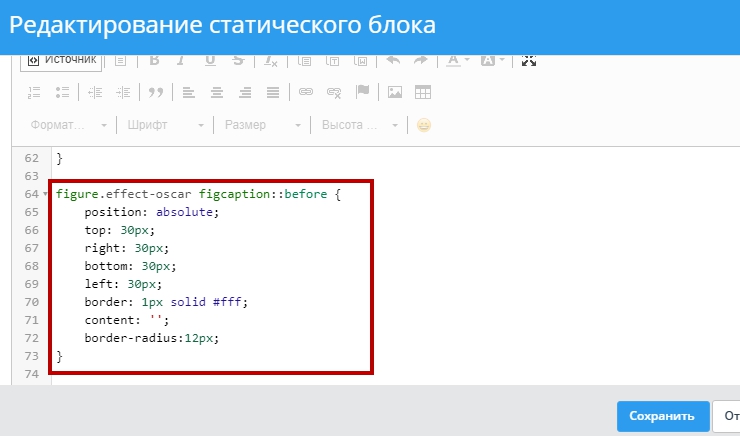Open the Шрифт font dropdown
The height and width of the screenshot is (436, 740).
pyautogui.click(x=166, y=125)
